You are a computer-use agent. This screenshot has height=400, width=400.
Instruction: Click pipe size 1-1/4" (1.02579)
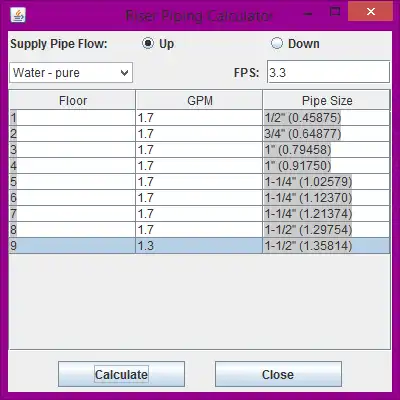pyautogui.click(x=326, y=182)
